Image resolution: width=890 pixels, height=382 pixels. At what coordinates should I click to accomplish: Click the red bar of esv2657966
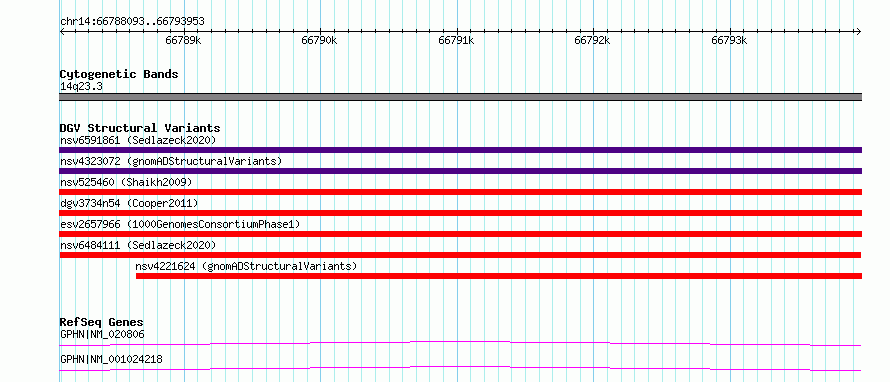pyautogui.click(x=460, y=234)
